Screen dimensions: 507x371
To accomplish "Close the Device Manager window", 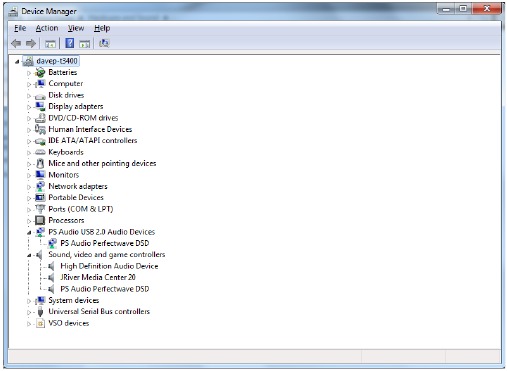I will tap(487, 9).
